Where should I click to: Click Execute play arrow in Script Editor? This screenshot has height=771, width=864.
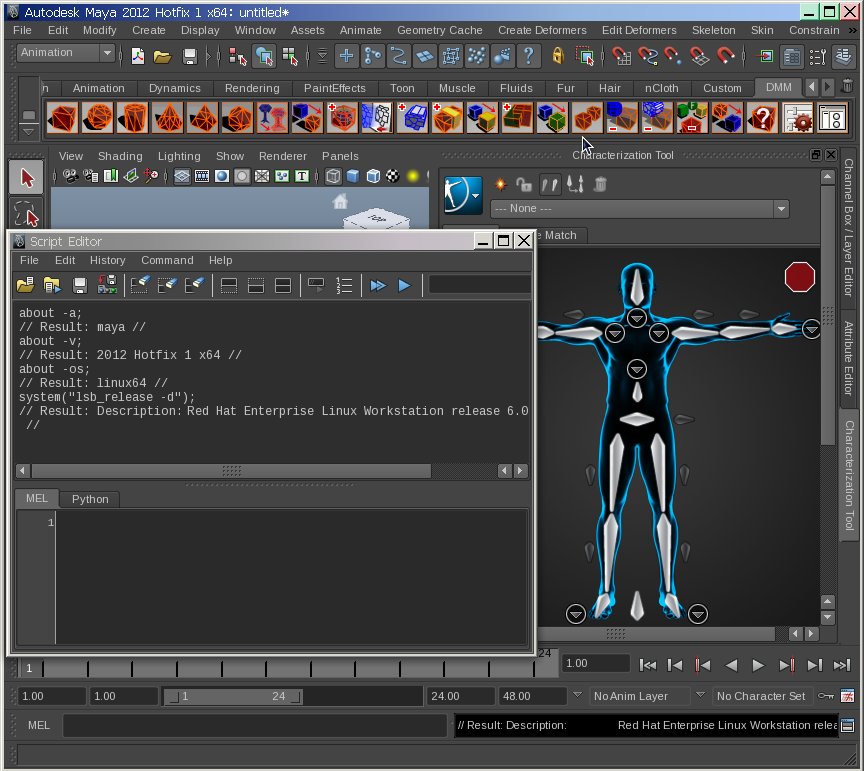(x=404, y=285)
